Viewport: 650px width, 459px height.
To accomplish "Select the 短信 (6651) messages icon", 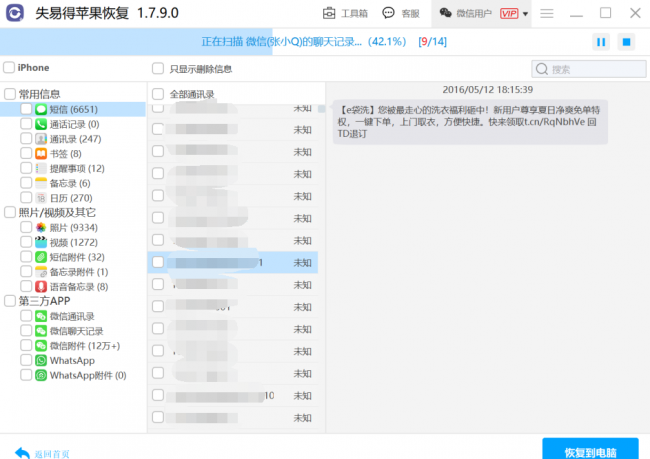I will 41,109.
